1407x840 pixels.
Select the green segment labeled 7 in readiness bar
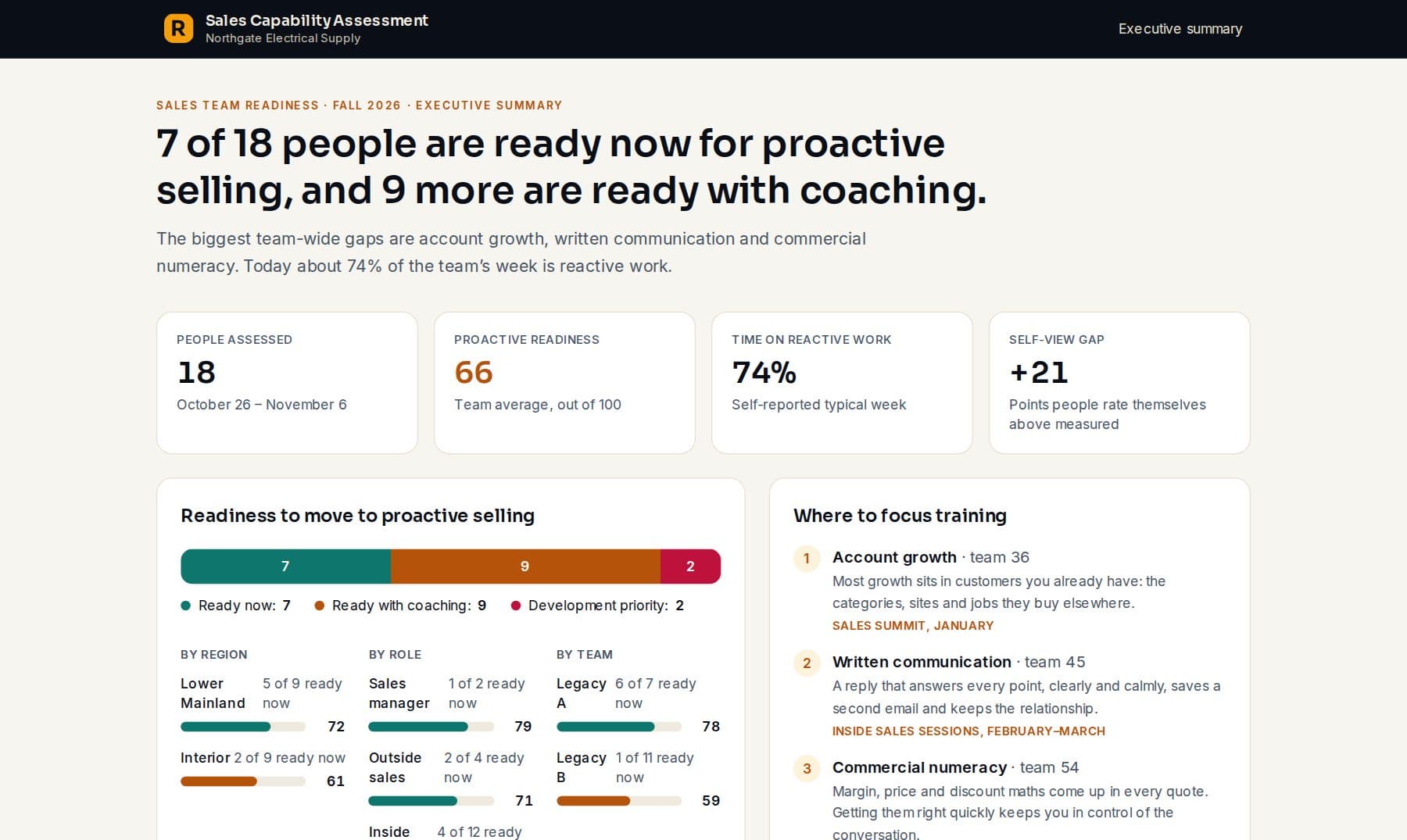[285, 567]
